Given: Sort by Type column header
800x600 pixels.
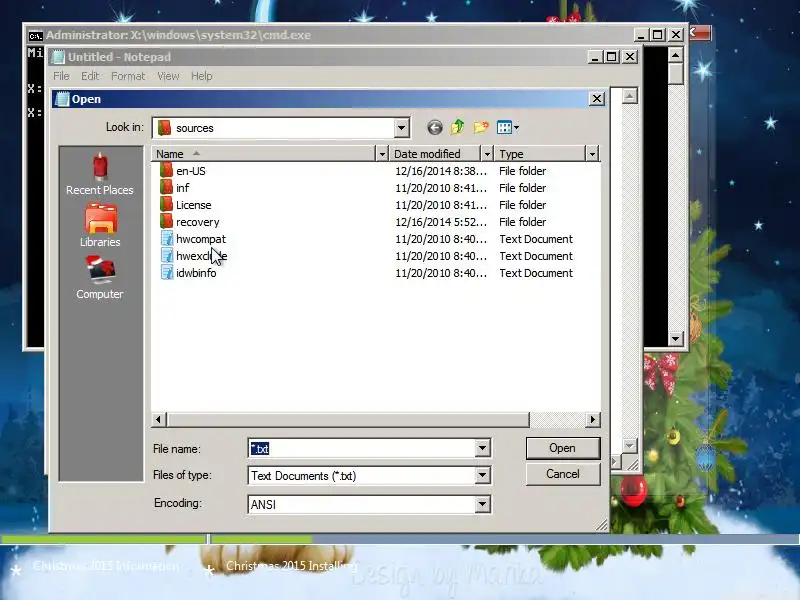Looking at the screenshot, I should [x=540, y=154].
